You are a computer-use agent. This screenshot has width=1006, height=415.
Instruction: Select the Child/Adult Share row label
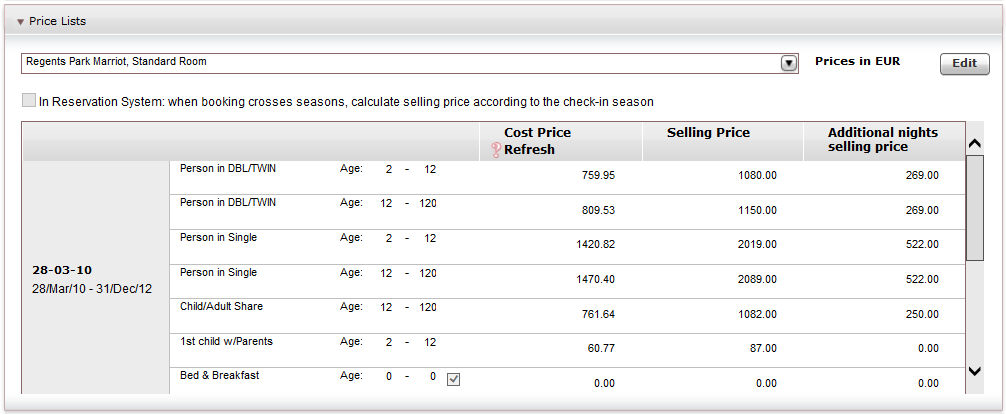(221, 307)
